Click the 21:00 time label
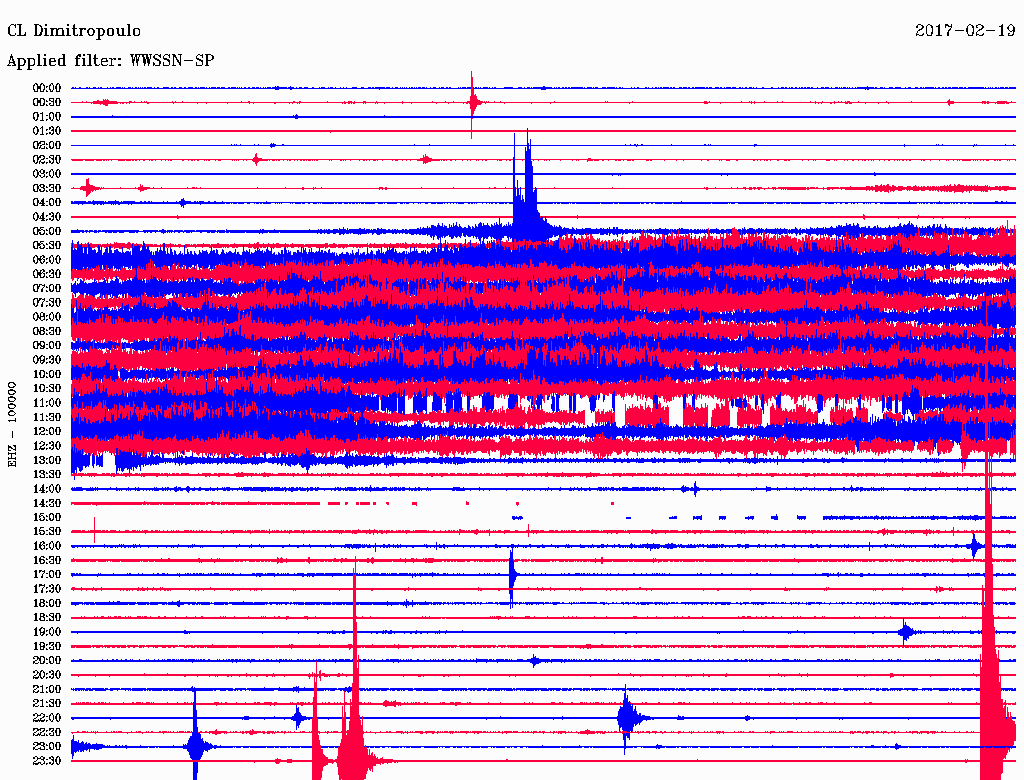Screen dimensions: 1024x780 (x=47, y=690)
